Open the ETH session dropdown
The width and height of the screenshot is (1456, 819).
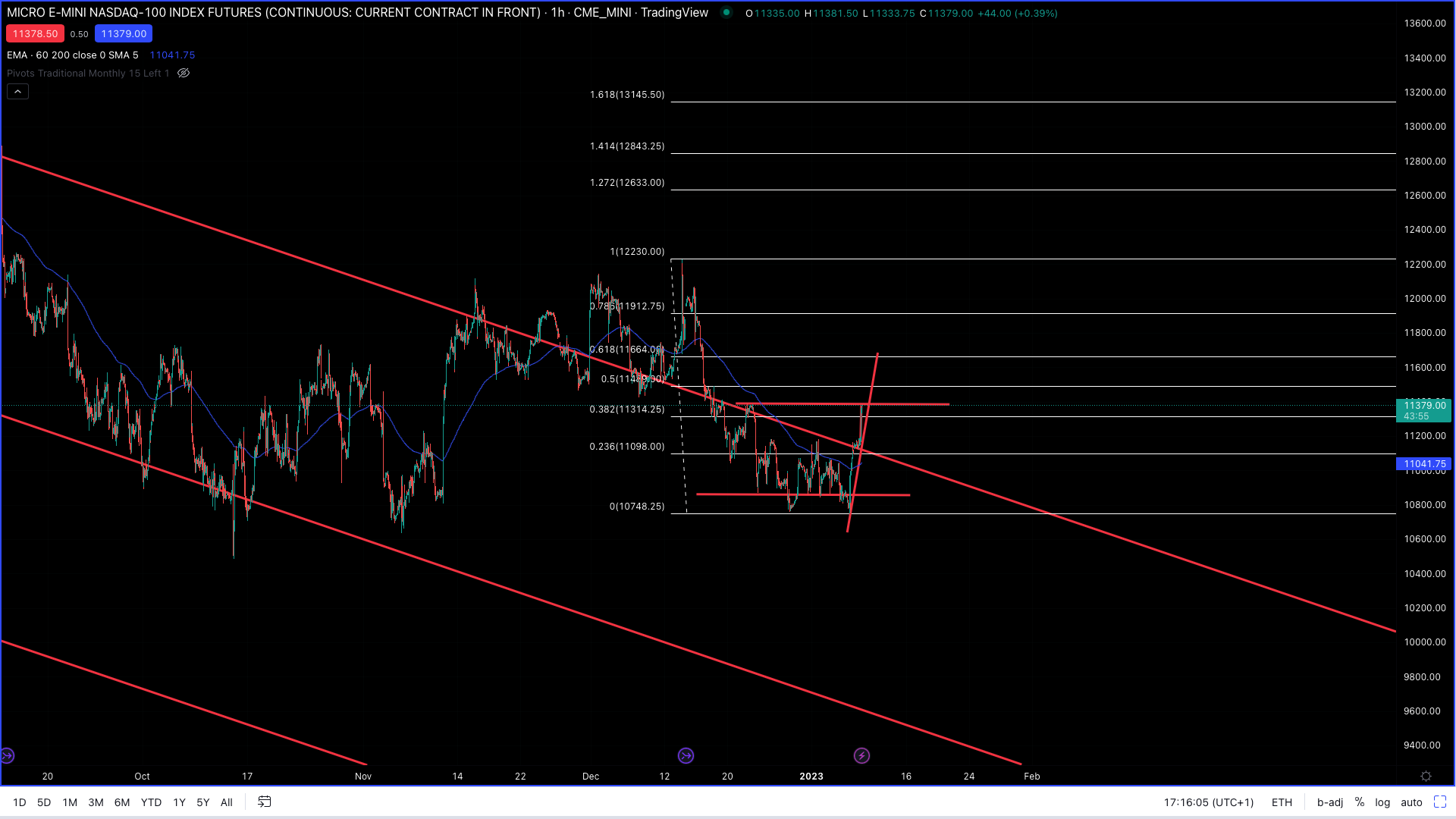1282,802
